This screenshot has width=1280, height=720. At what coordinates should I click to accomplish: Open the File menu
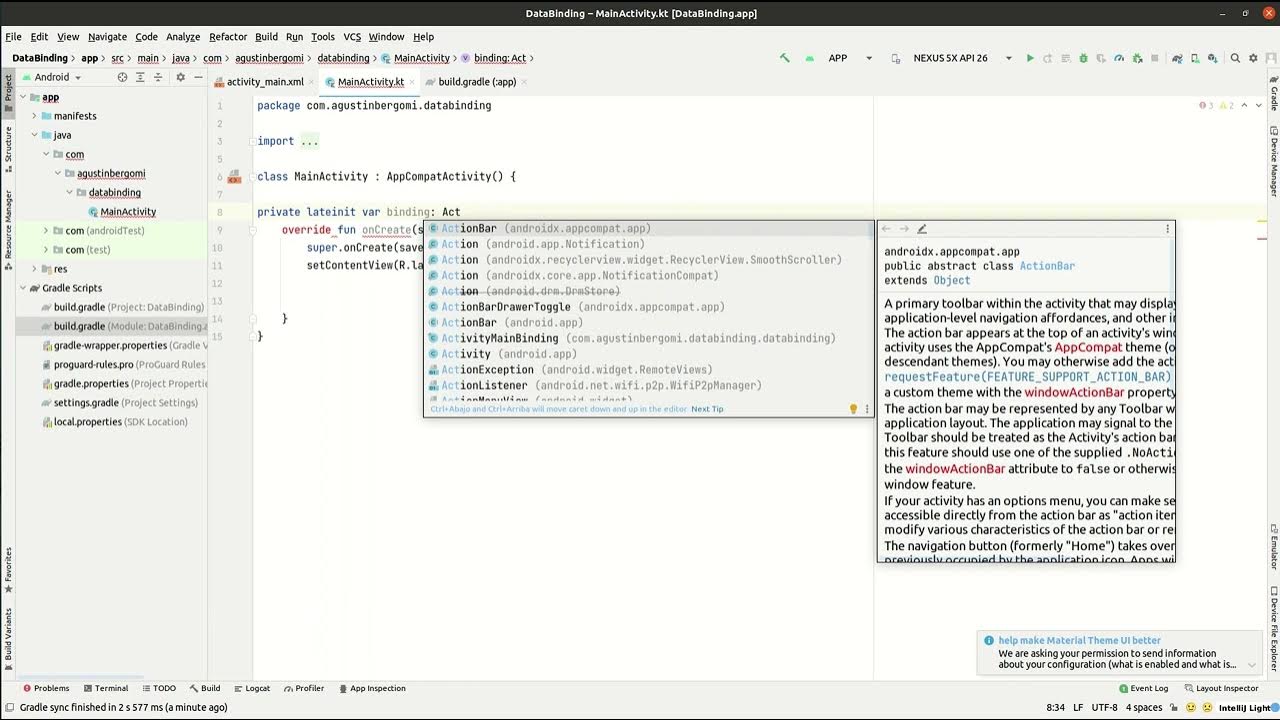(13, 37)
